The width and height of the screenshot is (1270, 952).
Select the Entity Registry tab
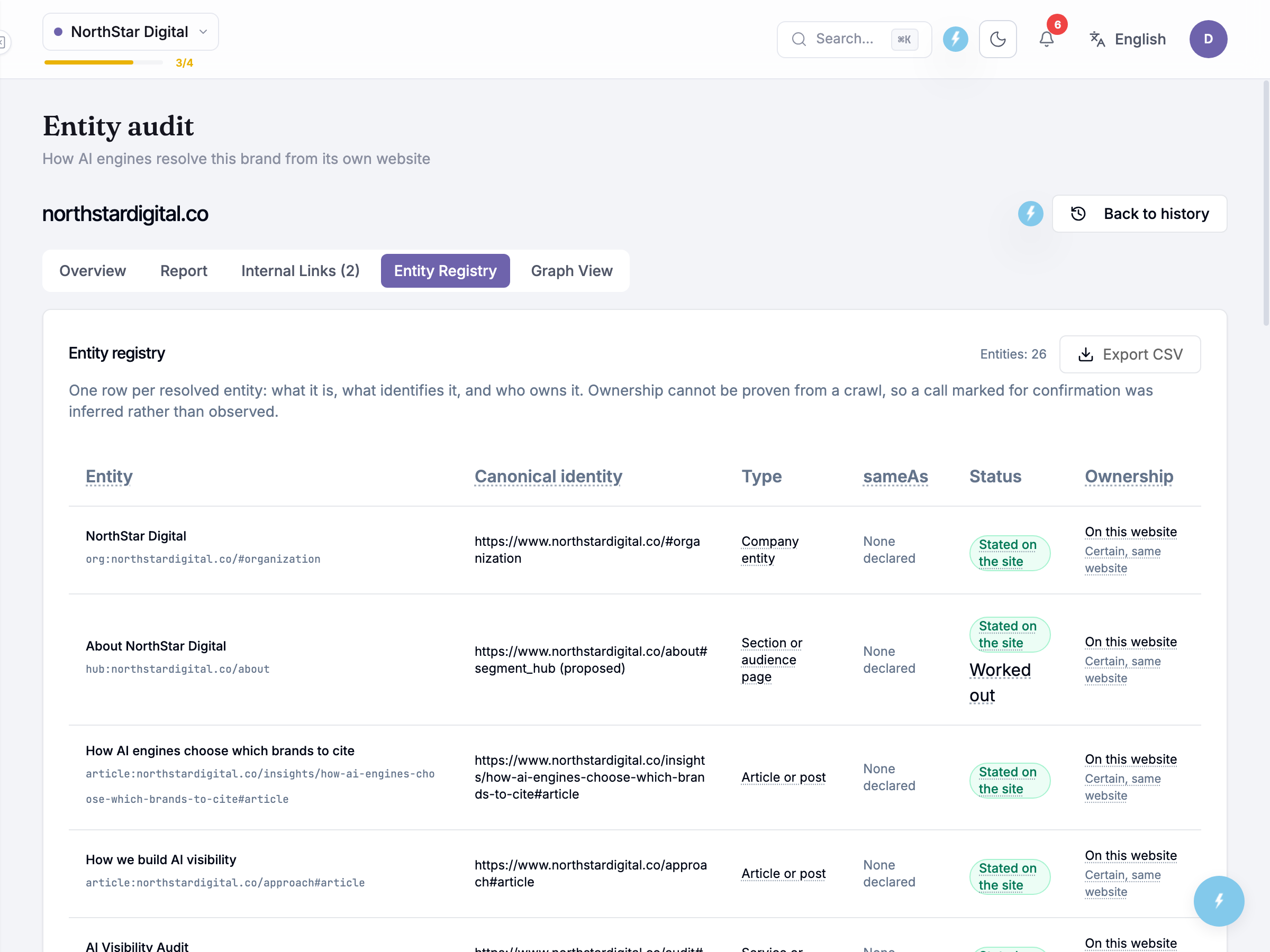tap(445, 270)
